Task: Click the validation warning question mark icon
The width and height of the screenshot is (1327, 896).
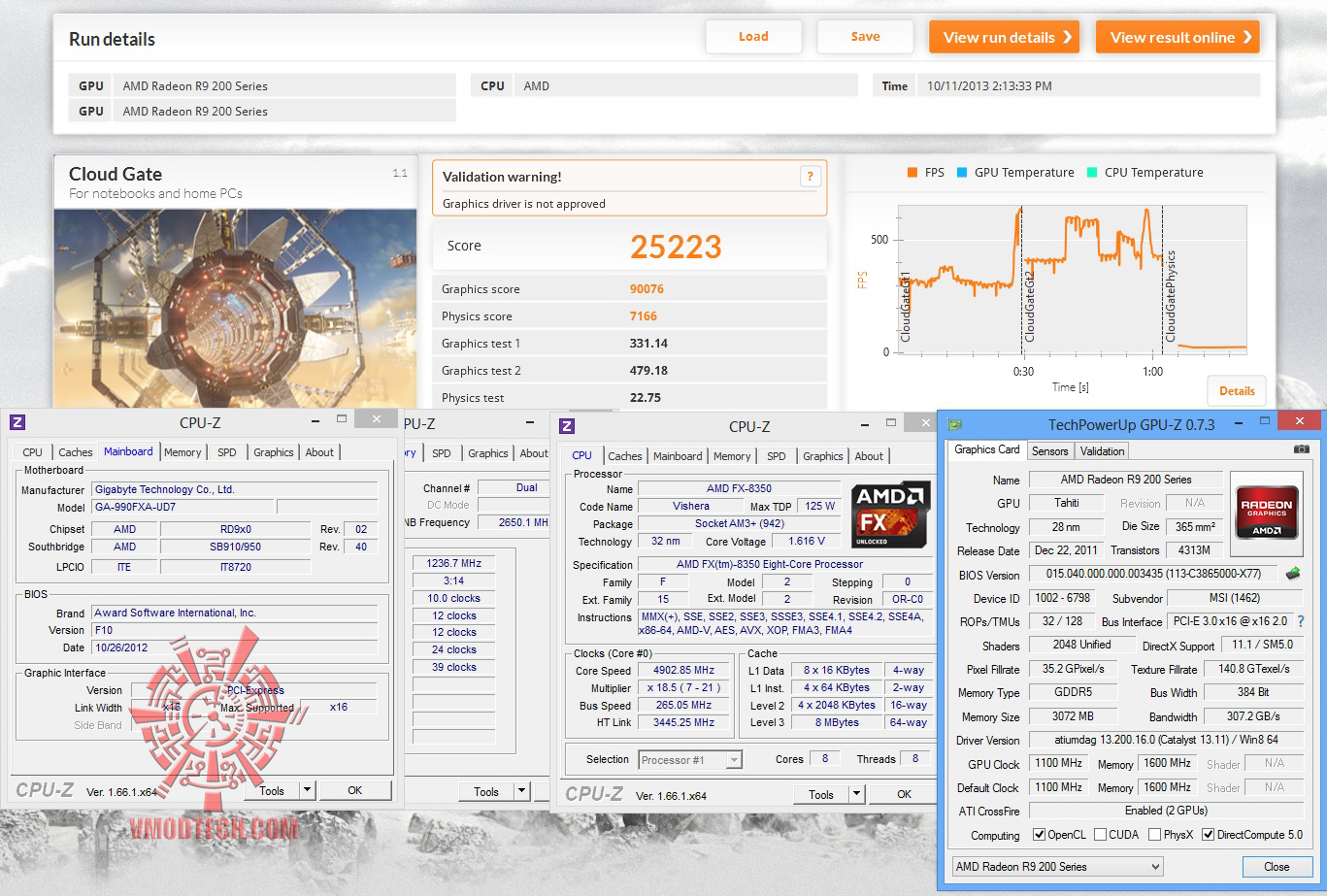Action: pos(811,176)
